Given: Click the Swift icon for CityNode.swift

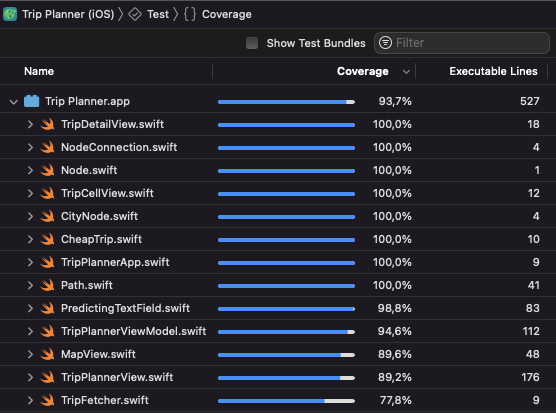Looking at the screenshot, I should pos(47,216).
